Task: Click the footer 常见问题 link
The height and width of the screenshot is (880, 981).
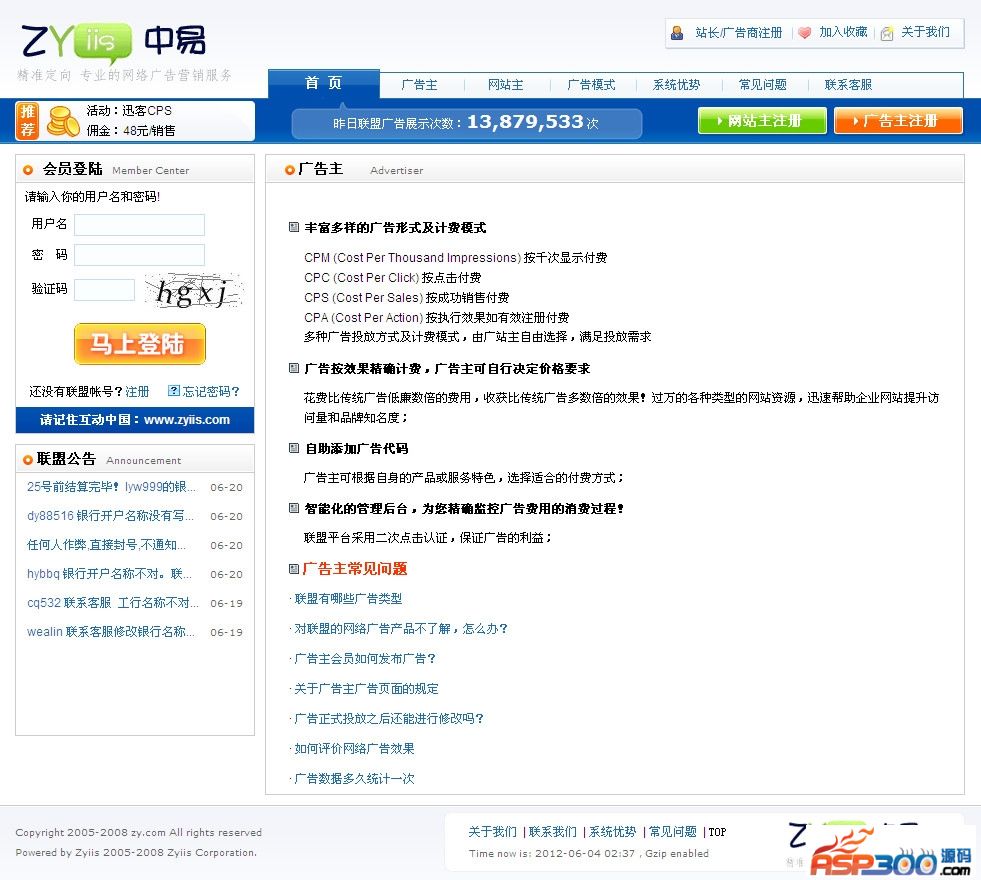Action: 673,832
